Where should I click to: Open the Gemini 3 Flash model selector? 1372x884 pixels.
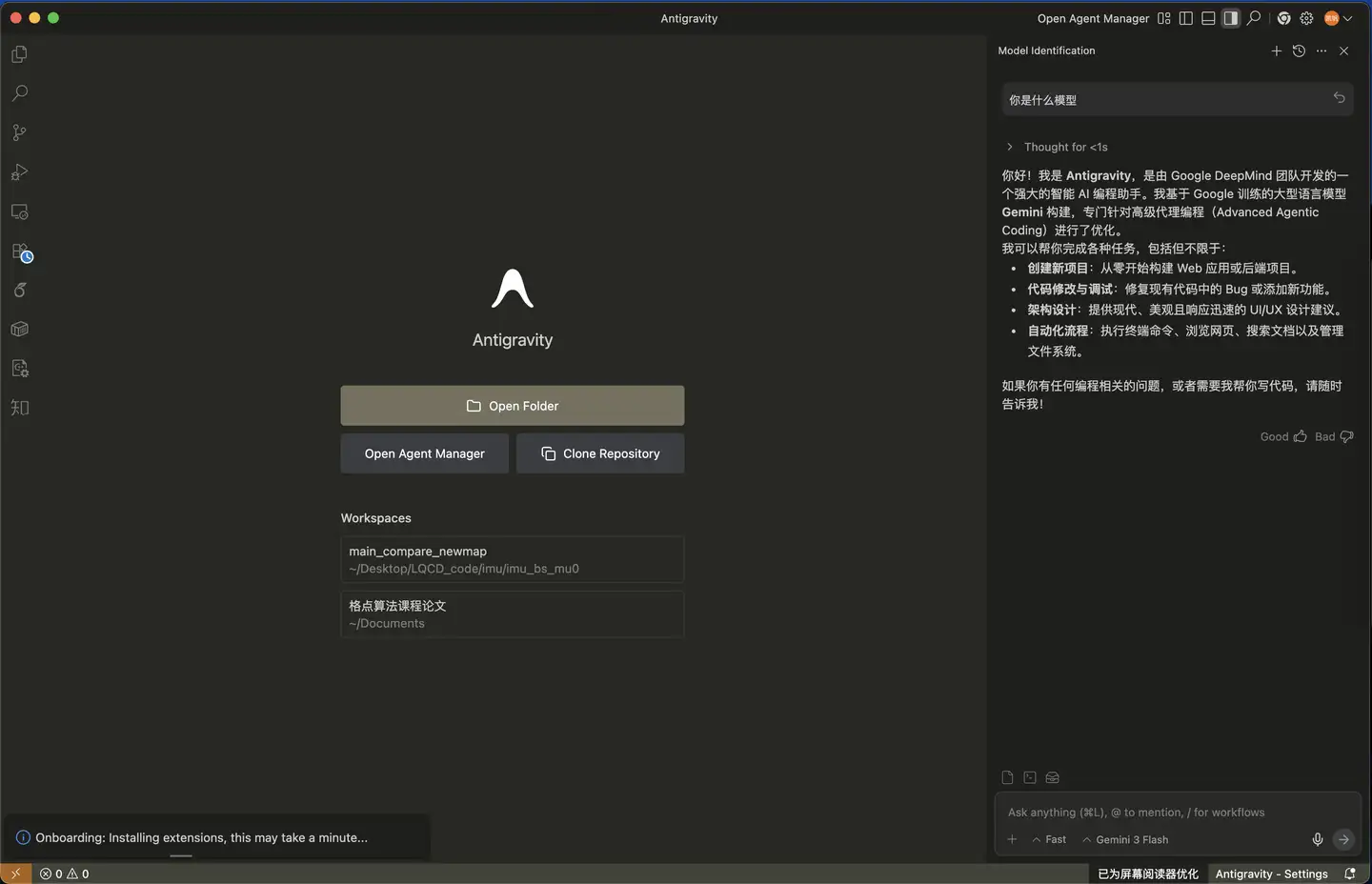(x=1125, y=839)
